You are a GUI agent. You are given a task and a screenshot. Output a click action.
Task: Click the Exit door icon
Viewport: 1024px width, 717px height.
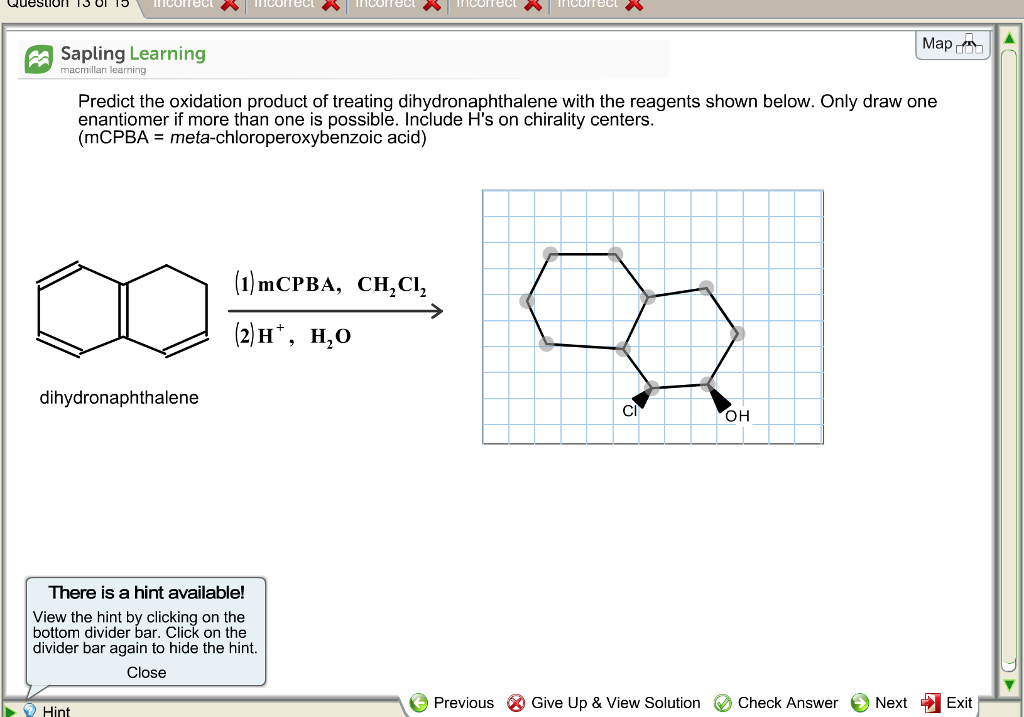pyautogui.click(x=930, y=703)
